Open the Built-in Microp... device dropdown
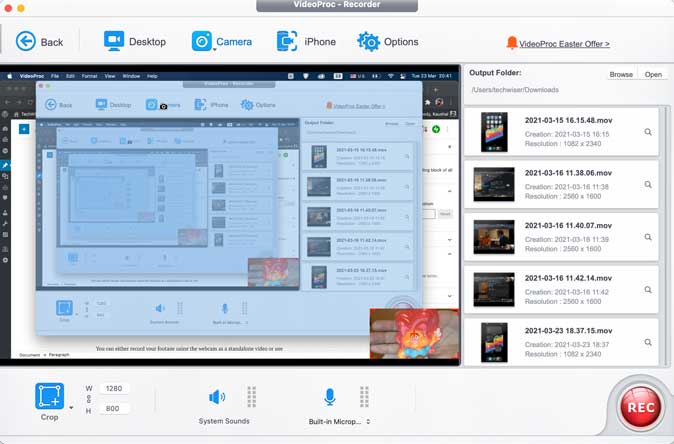 click(x=339, y=422)
